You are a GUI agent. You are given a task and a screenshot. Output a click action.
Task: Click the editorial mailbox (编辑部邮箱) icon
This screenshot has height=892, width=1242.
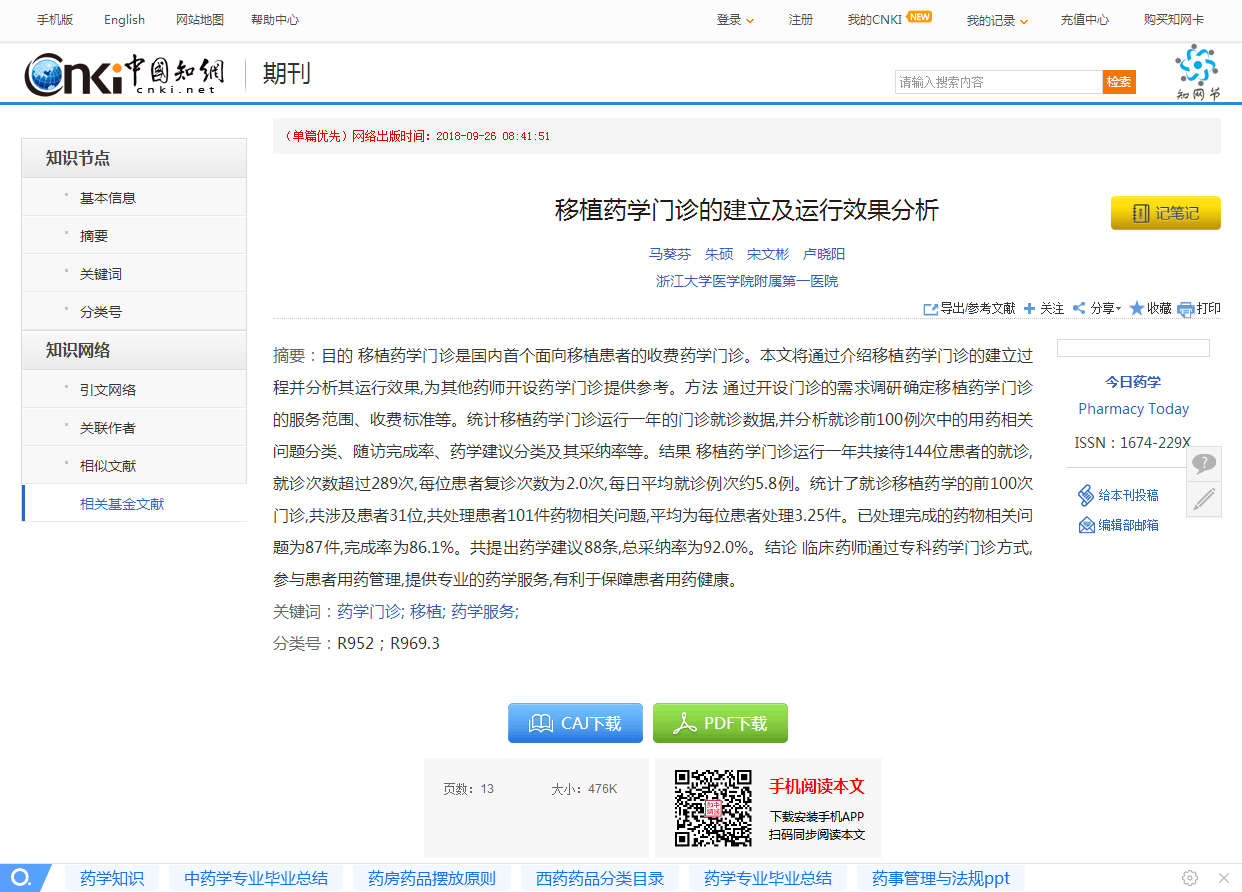click(1086, 525)
